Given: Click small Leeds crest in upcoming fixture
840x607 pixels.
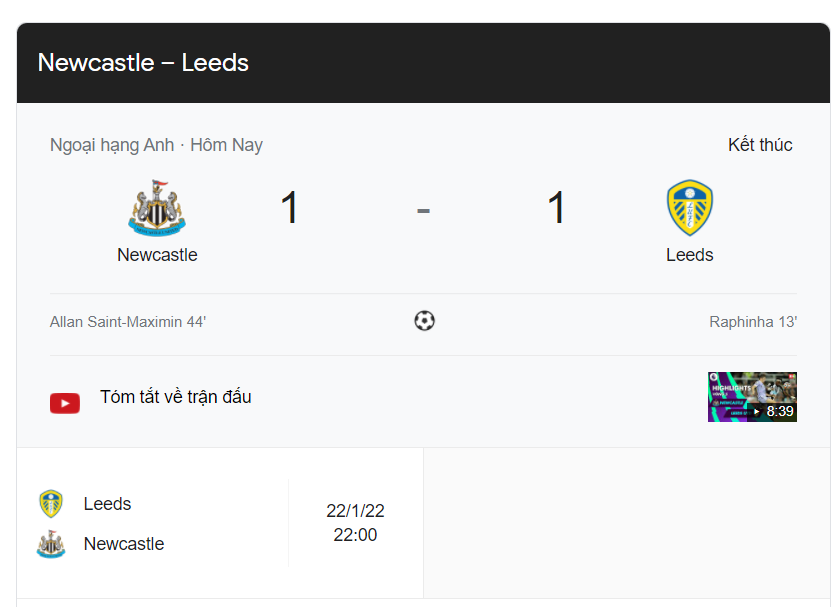Looking at the screenshot, I should coord(51,504).
